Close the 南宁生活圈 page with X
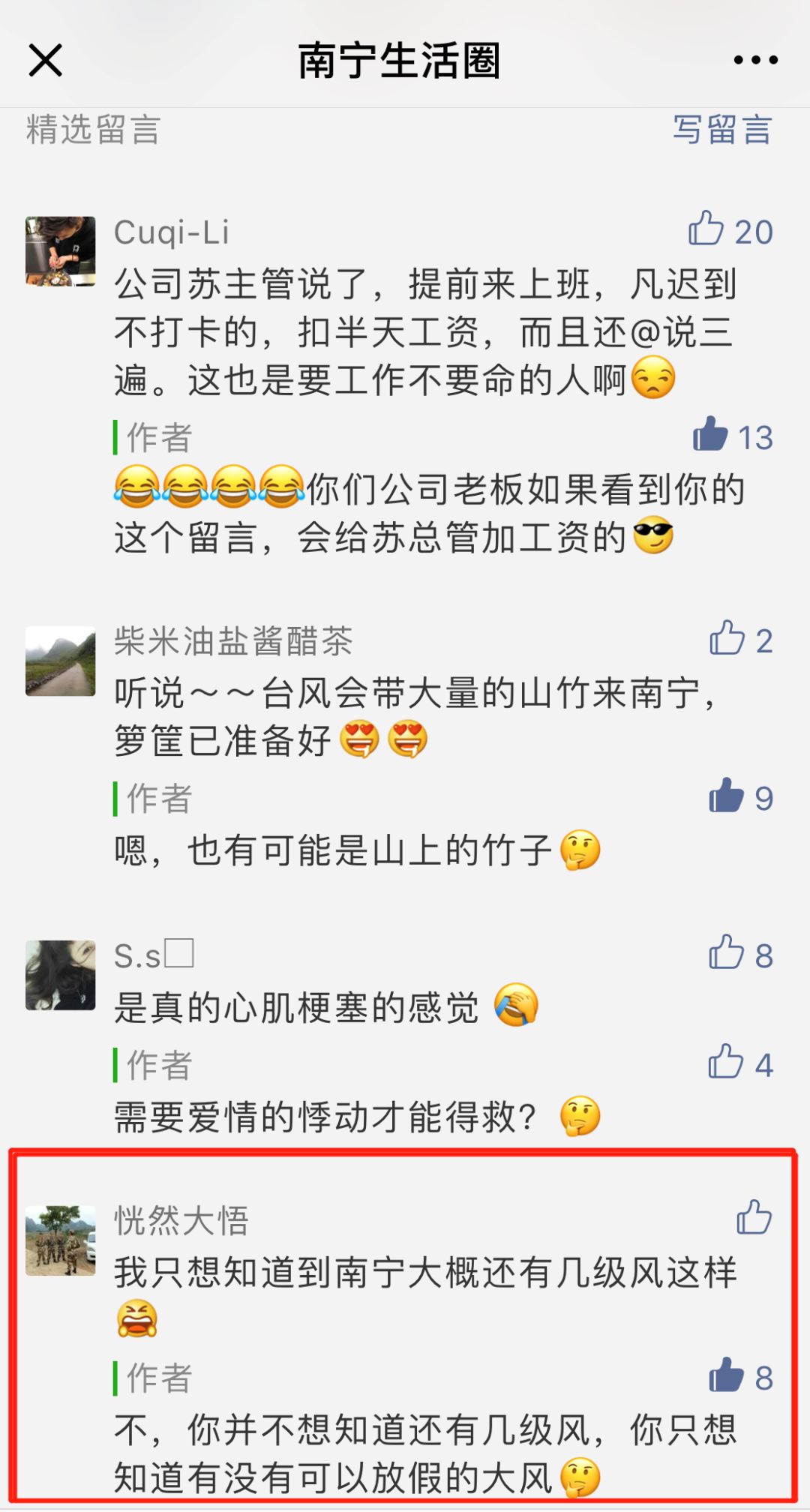The height and width of the screenshot is (1512, 810). (45, 60)
